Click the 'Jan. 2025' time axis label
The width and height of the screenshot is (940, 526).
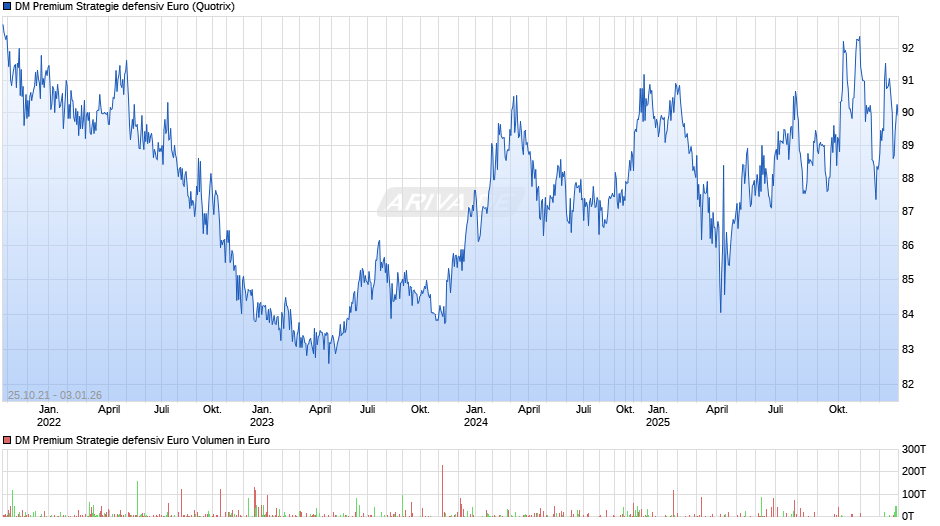657,416
